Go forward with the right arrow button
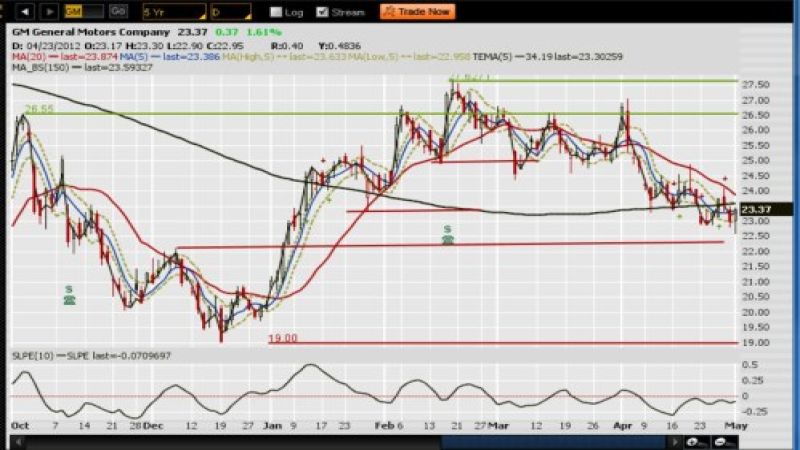The height and width of the screenshot is (450, 800). pos(49,11)
